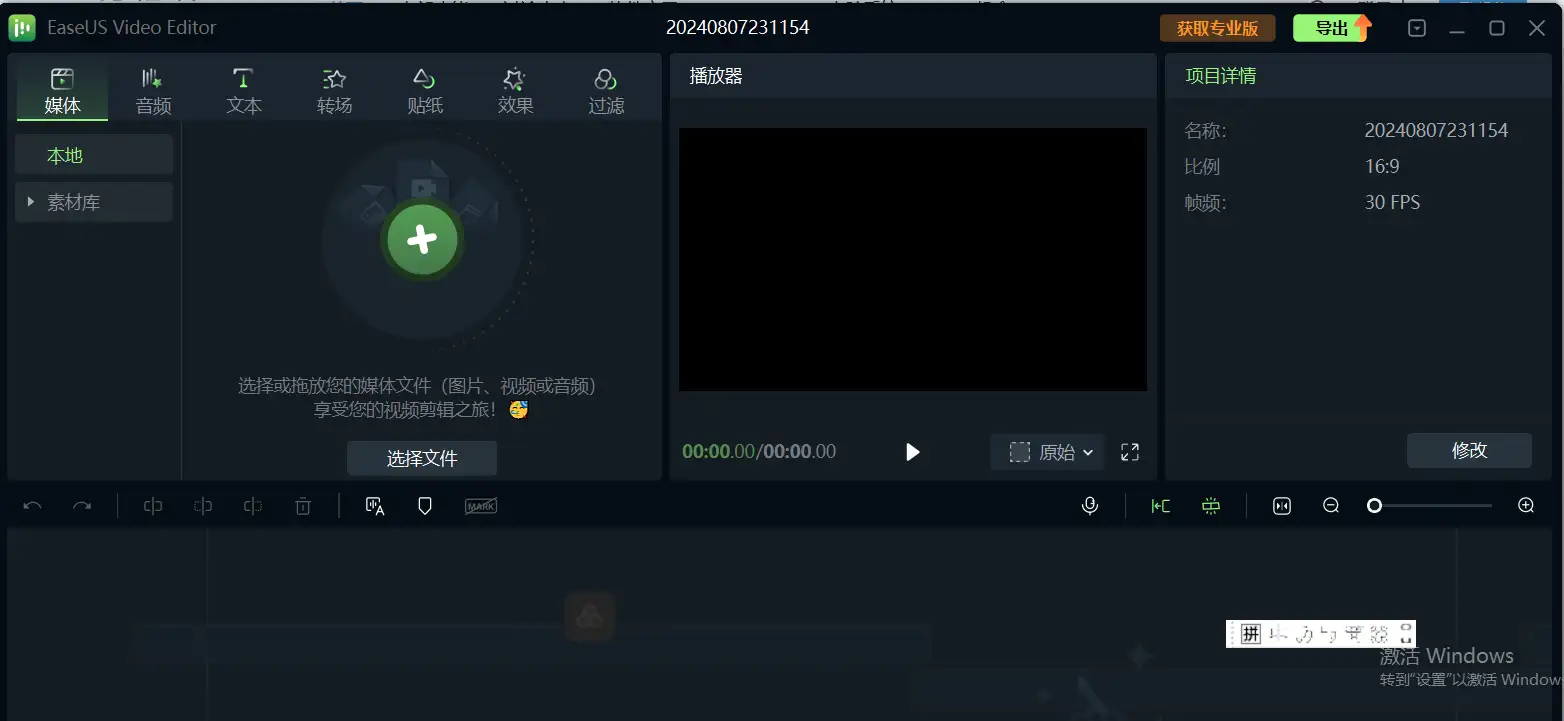1564x721 pixels.
Task: Click the crossed-out MARK watermark icon
Action: pyautogui.click(x=481, y=506)
